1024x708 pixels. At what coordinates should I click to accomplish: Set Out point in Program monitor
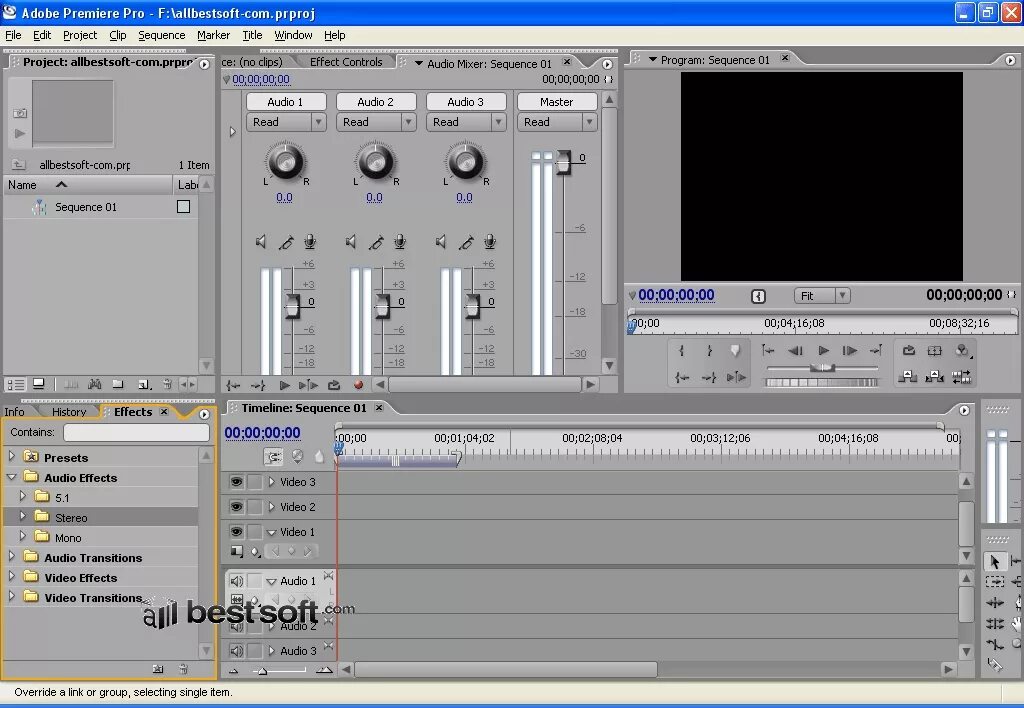[x=709, y=351]
